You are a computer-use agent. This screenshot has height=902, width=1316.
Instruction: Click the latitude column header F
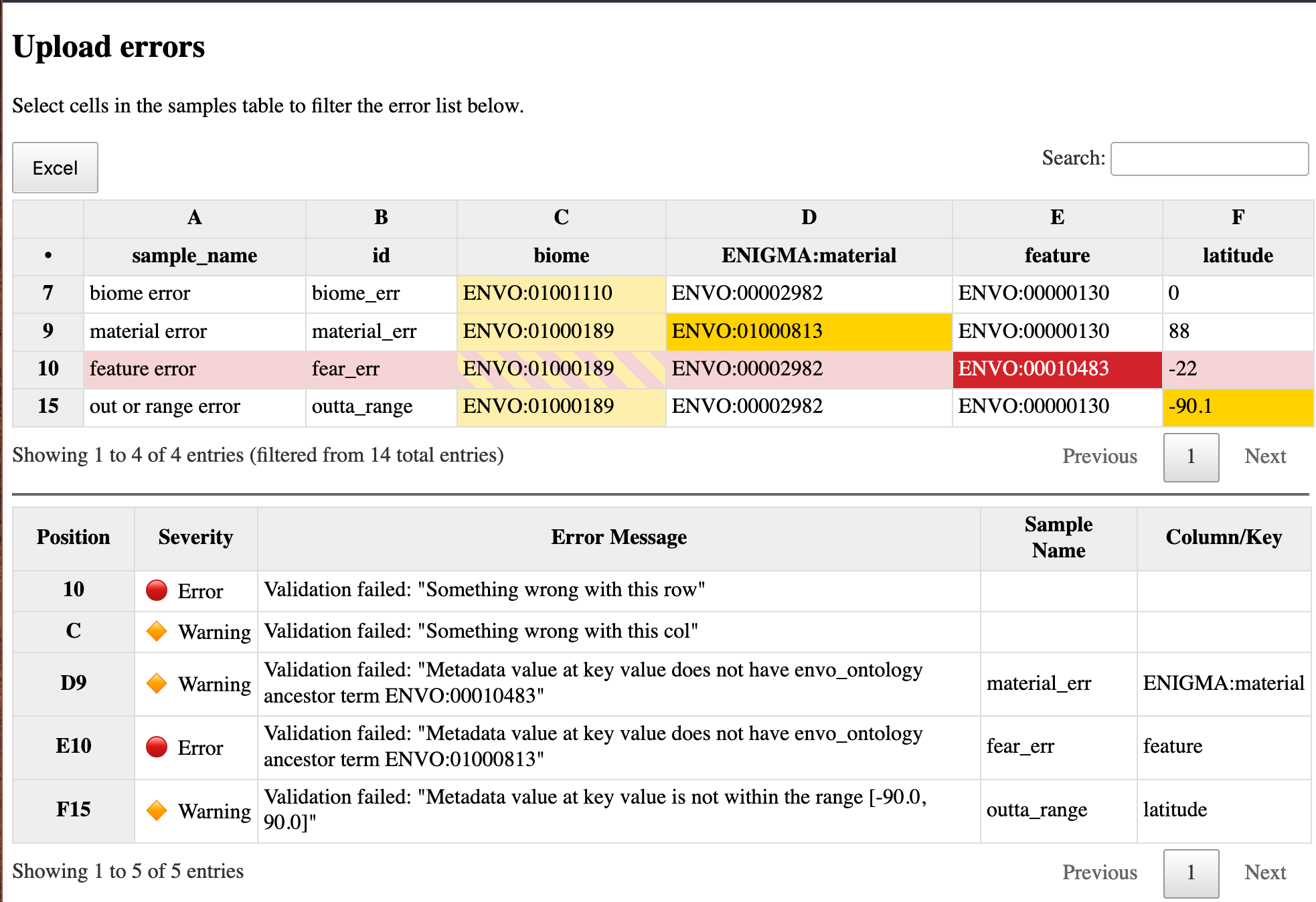(x=1237, y=217)
